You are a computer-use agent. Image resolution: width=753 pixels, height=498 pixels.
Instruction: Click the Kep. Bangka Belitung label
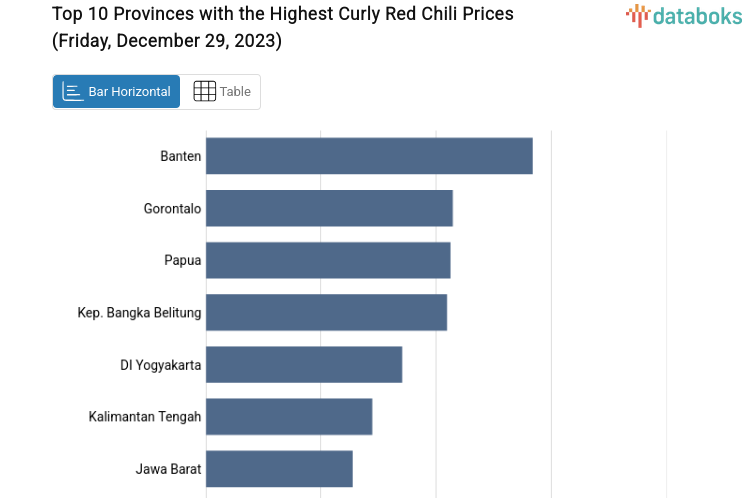tap(139, 312)
